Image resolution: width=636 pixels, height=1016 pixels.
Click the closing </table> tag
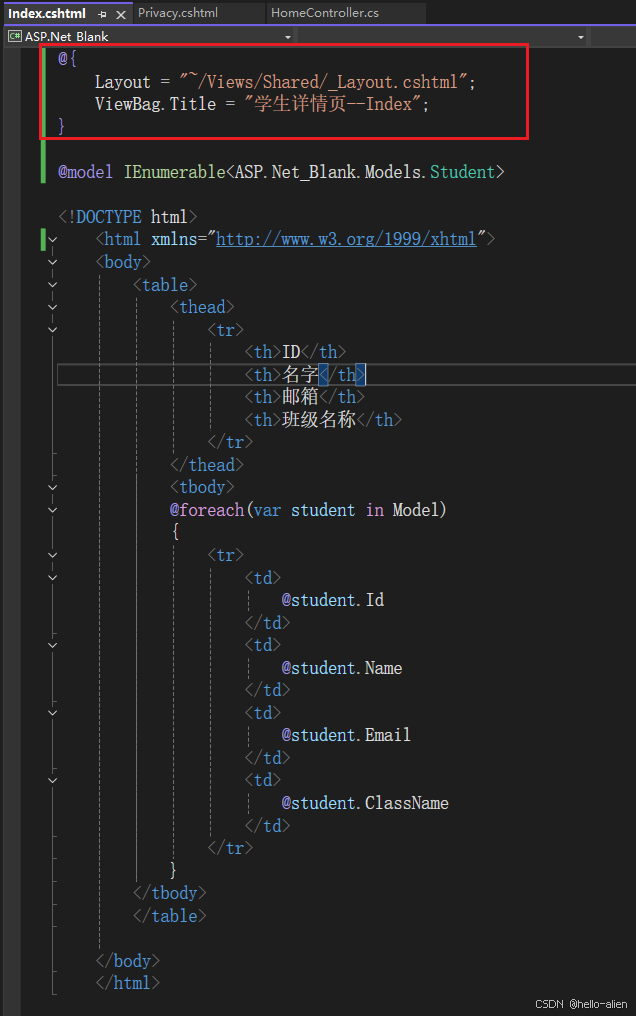[x=170, y=916]
